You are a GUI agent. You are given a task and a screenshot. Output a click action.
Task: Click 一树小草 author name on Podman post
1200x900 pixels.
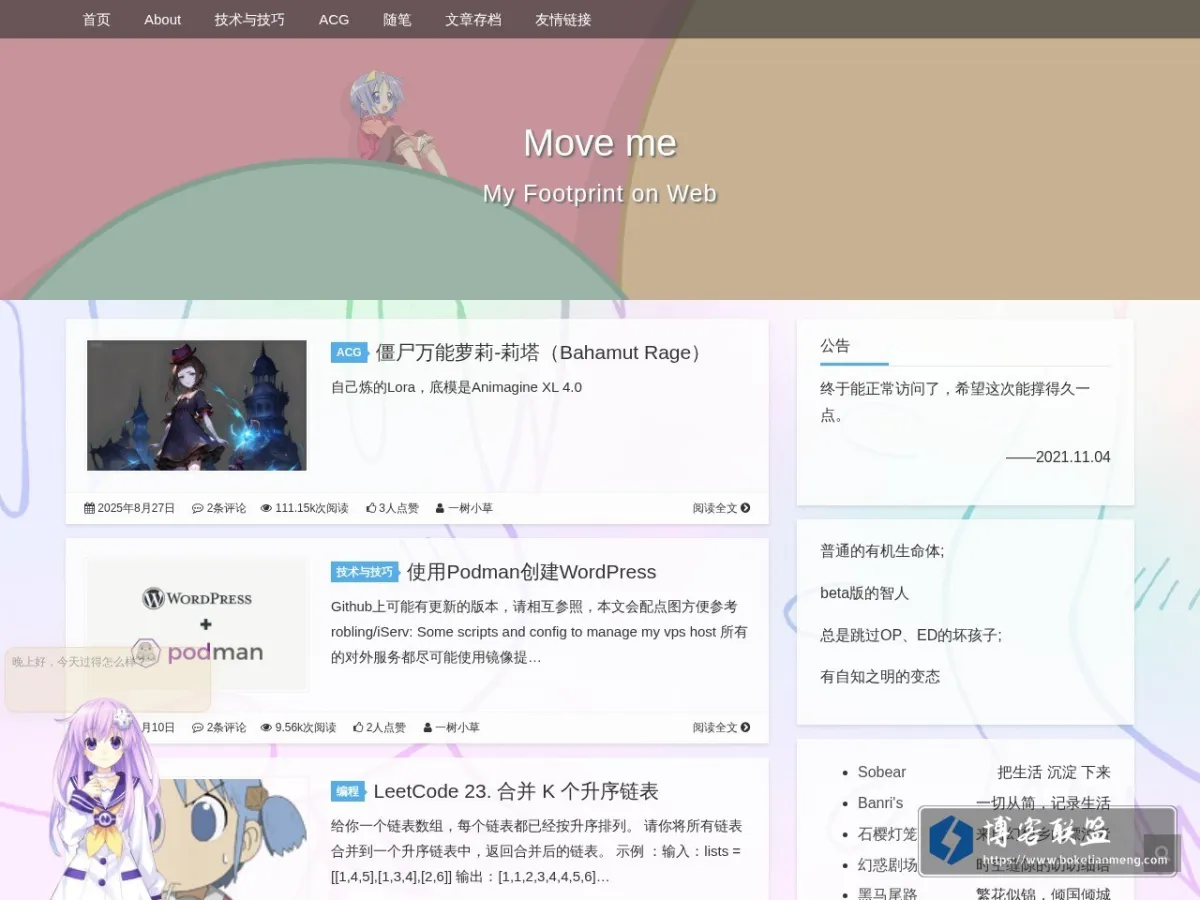(x=457, y=727)
